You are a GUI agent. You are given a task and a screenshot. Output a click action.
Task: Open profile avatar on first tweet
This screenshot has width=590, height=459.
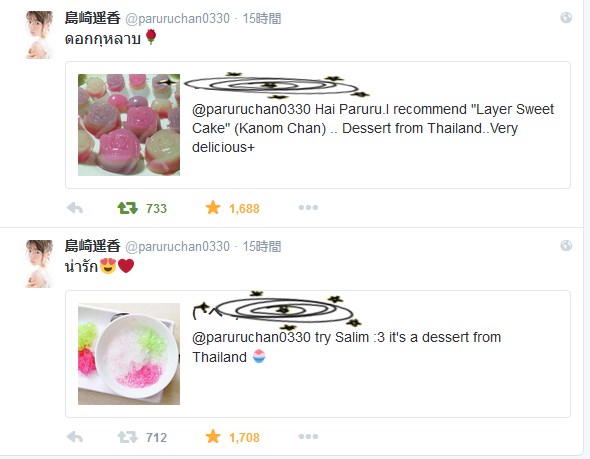coord(39,35)
